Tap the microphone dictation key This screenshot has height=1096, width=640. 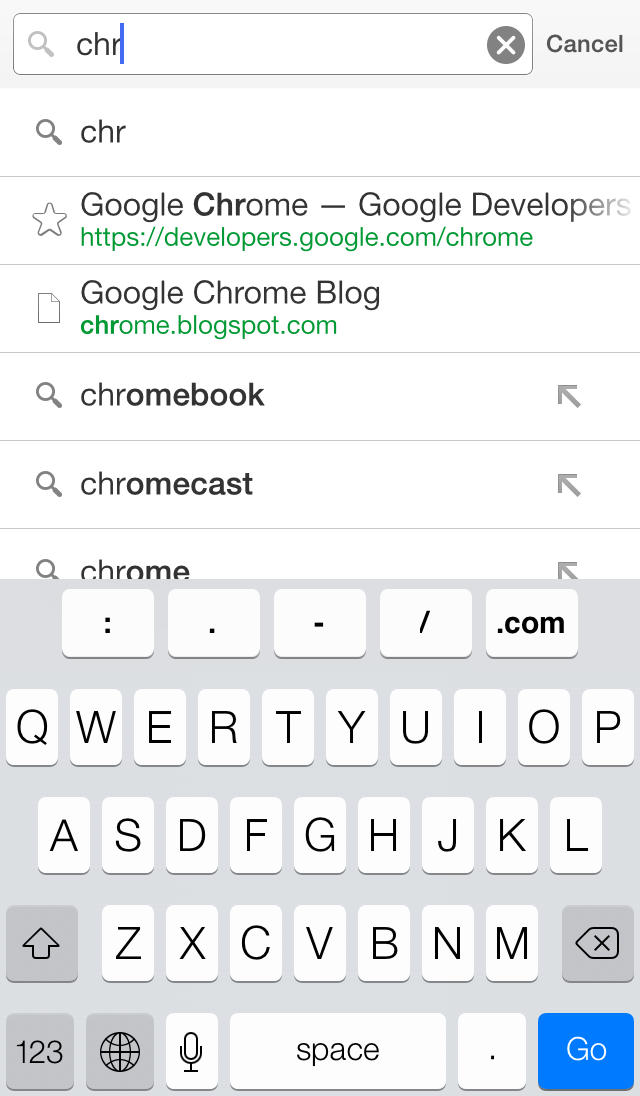pos(191,1051)
